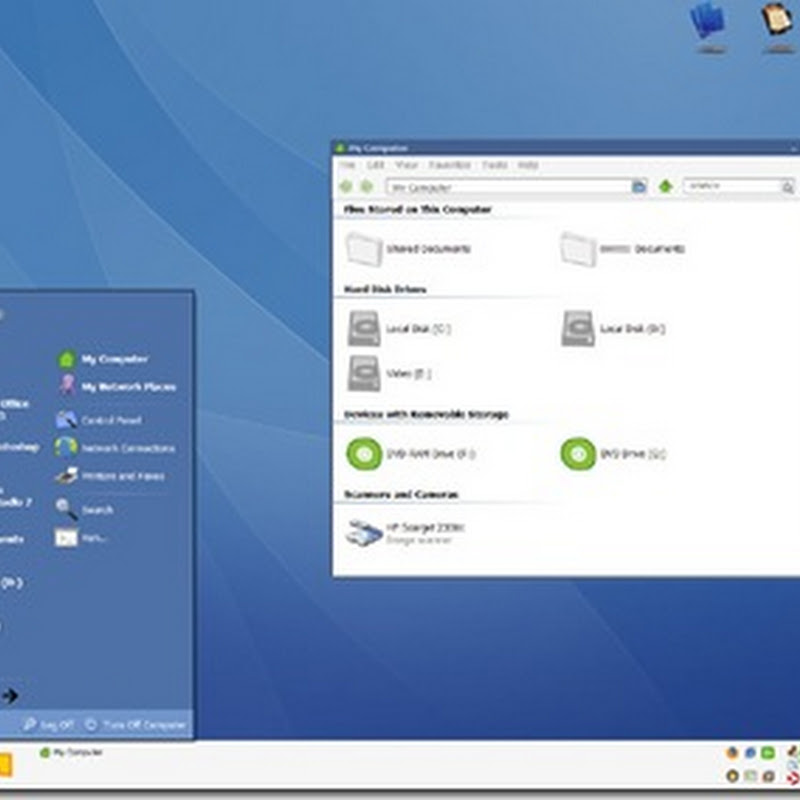
Task: Launch Search from the Start menu
Action: pyautogui.click(x=85, y=509)
